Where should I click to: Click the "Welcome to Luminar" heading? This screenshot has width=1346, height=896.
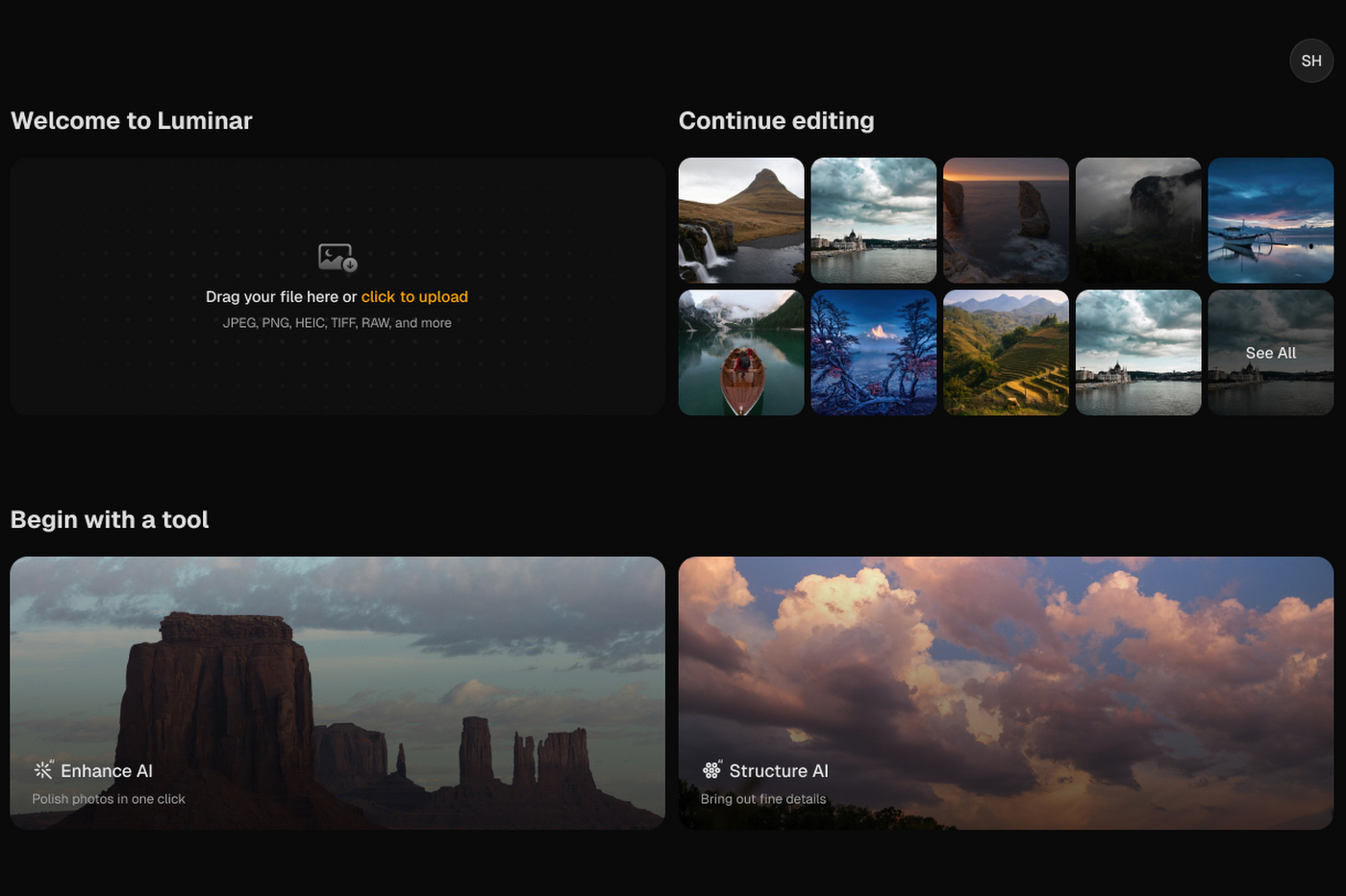point(132,120)
